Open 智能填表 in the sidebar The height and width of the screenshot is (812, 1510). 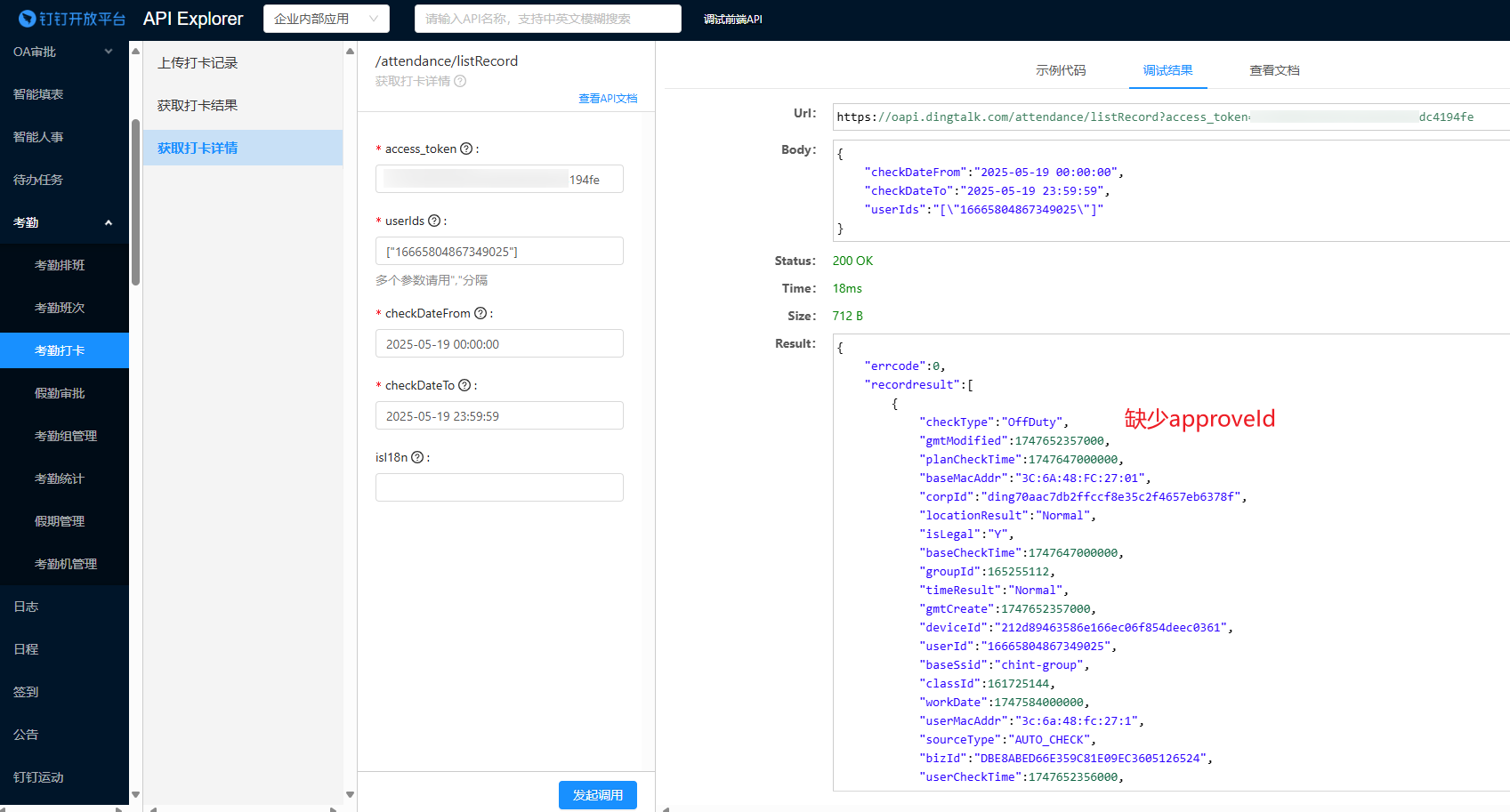38,94
